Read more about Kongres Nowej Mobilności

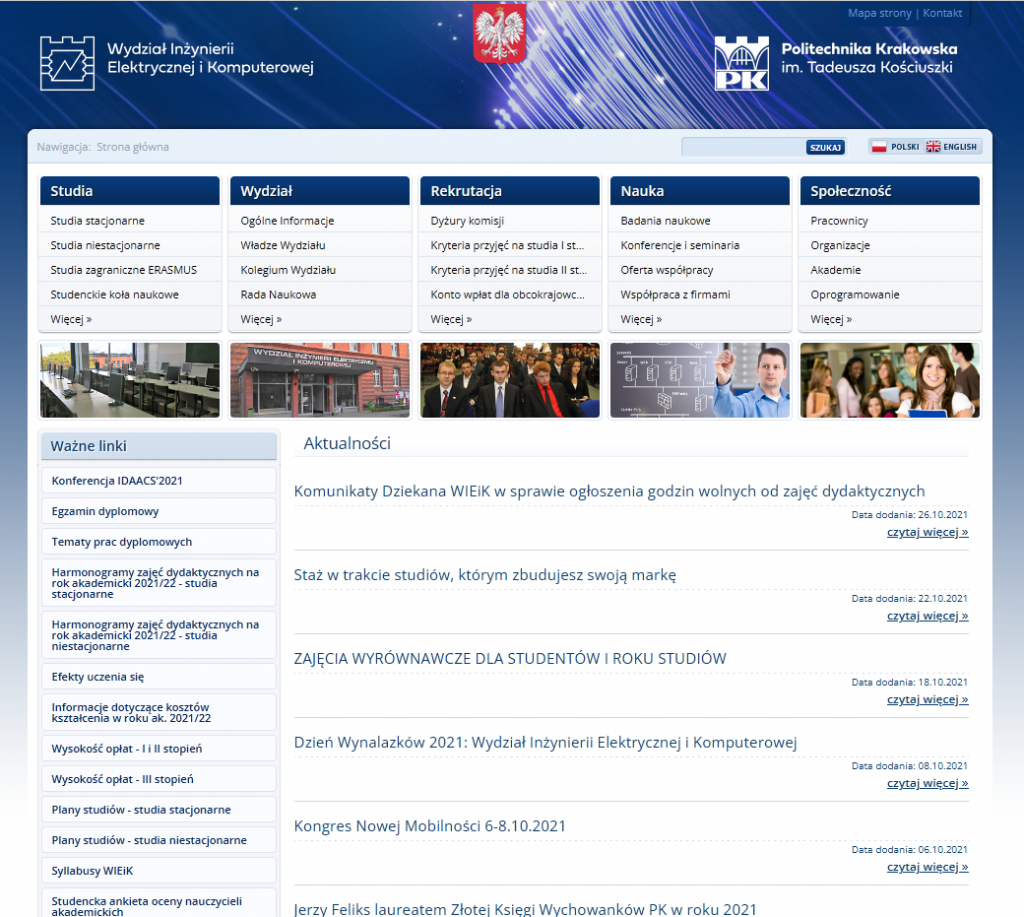click(927, 867)
